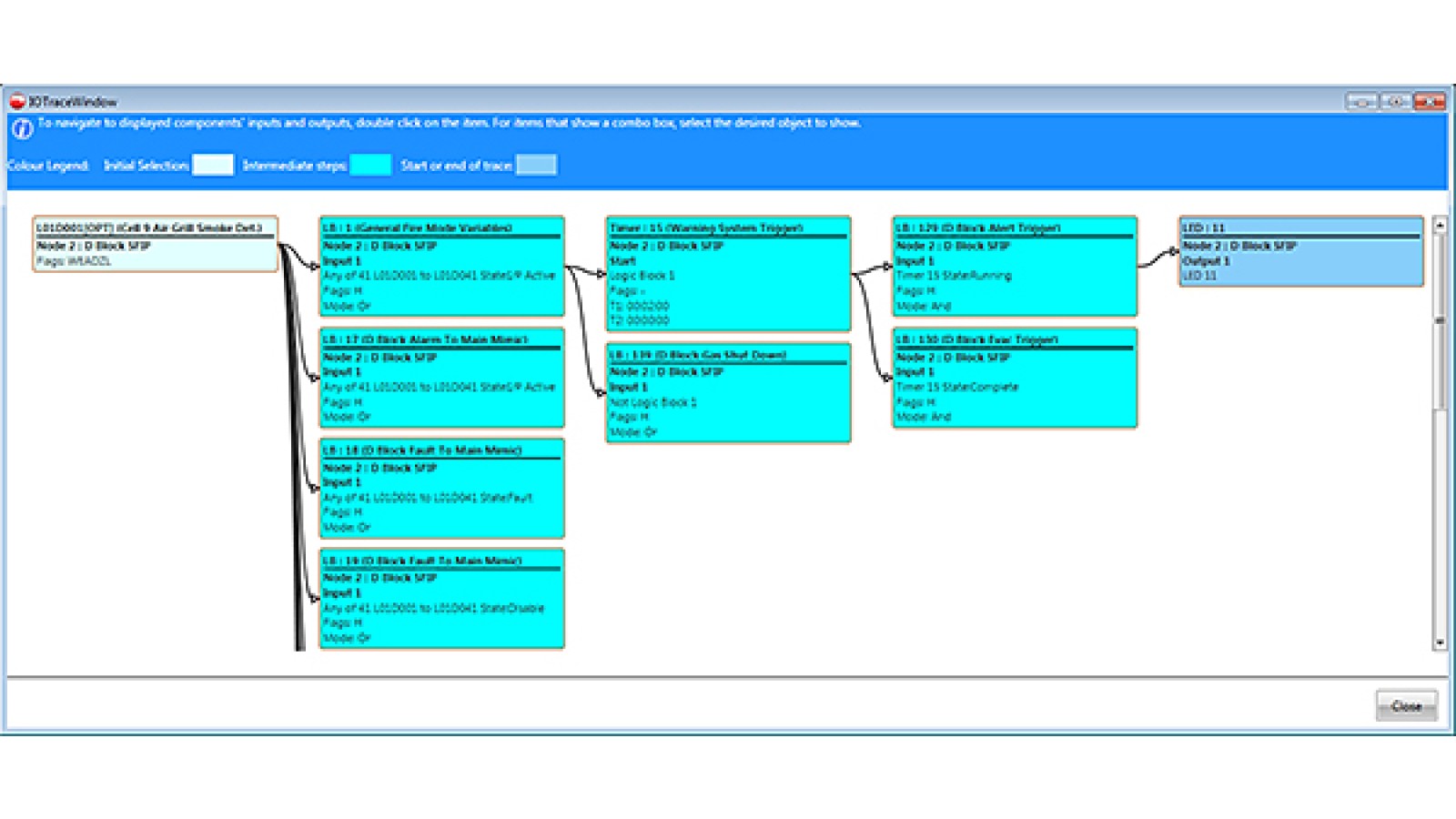Select the LB 18 D Block Fault block
Image resolution: width=1456 pixels, height=819 pixels.
click(x=441, y=489)
